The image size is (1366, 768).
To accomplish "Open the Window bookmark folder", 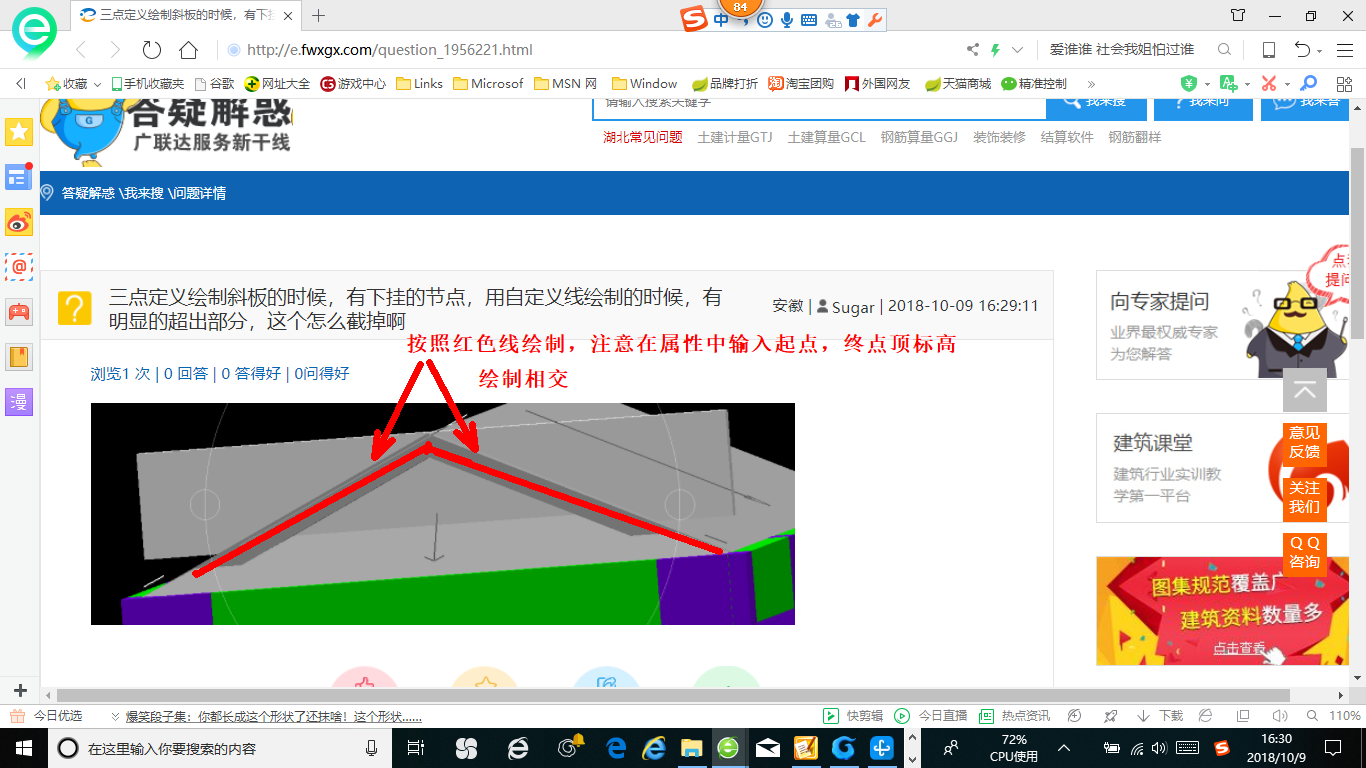I will pyautogui.click(x=645, y=84).
